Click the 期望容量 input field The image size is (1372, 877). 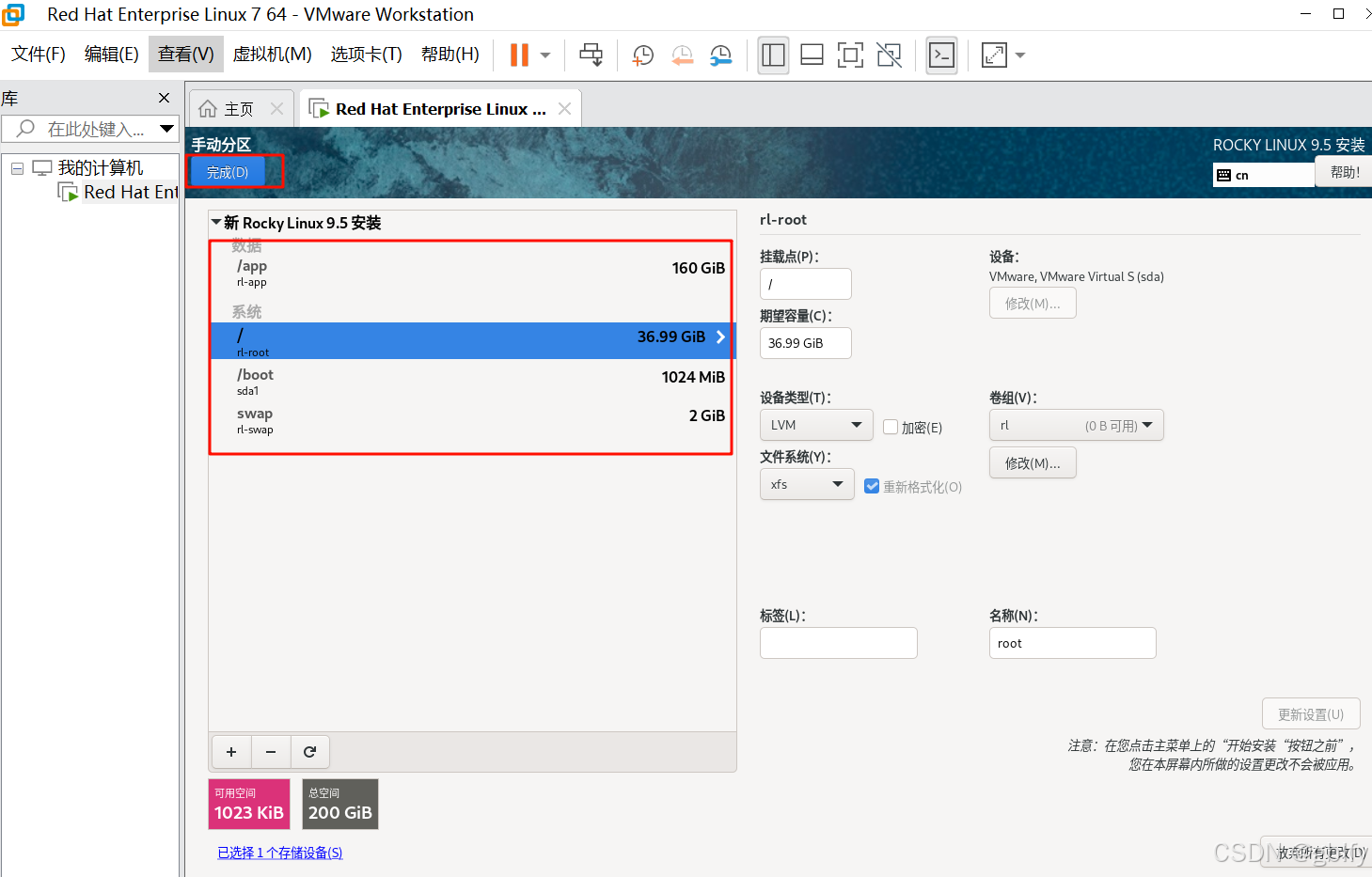pyautogui.click(x=806, y=343)
